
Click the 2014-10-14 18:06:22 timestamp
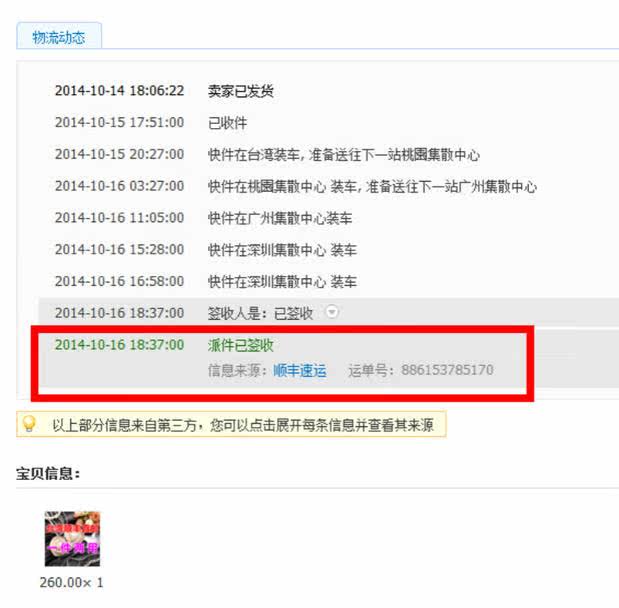pyautogui.click(x=120, y=91)
